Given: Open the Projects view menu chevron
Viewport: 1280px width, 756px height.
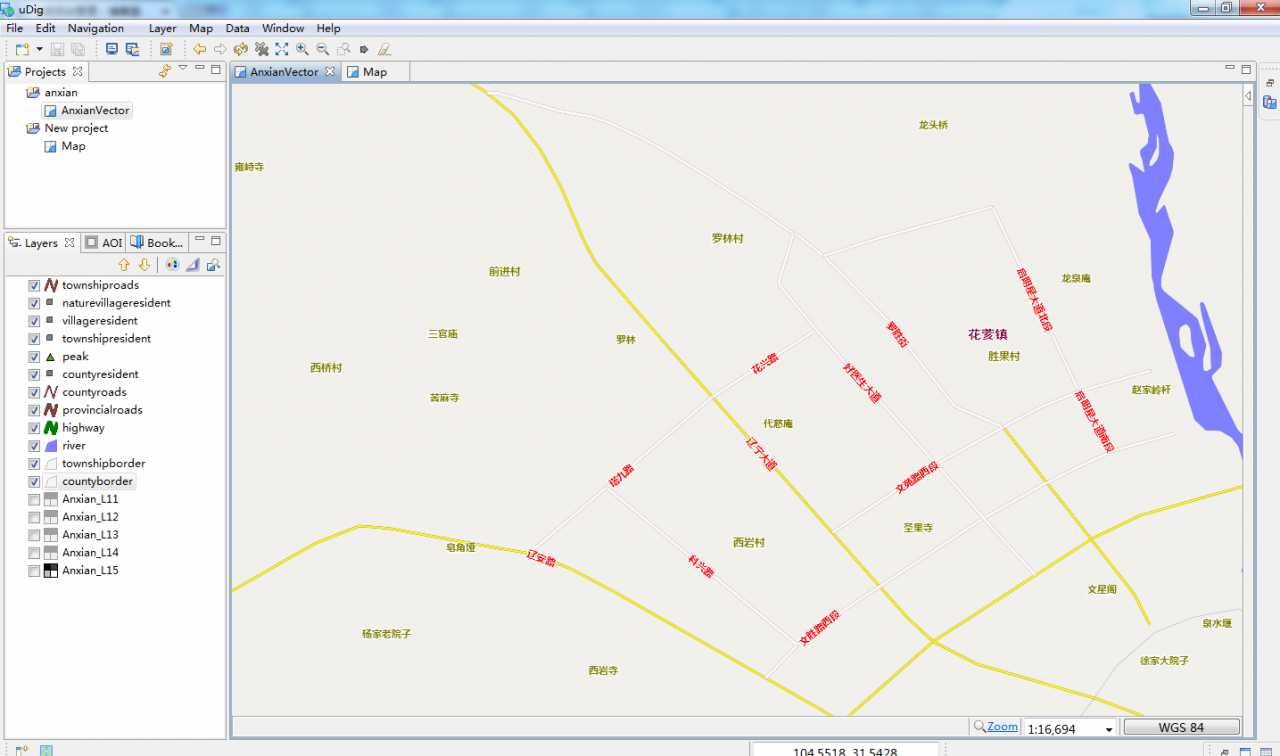Looking at the screenshot, I should click(182, 69).
